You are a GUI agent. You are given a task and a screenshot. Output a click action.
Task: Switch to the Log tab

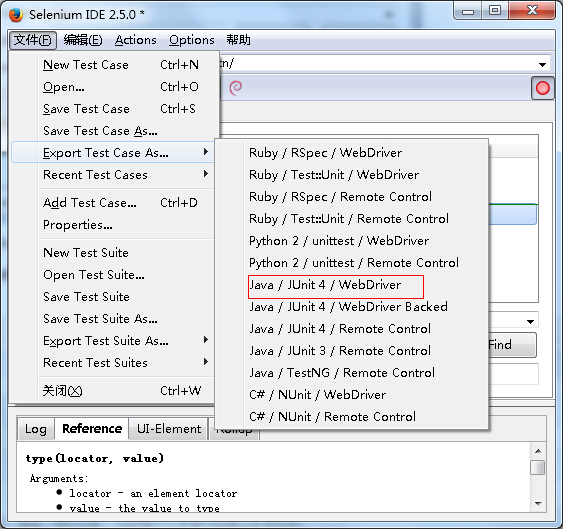point(36,429)
